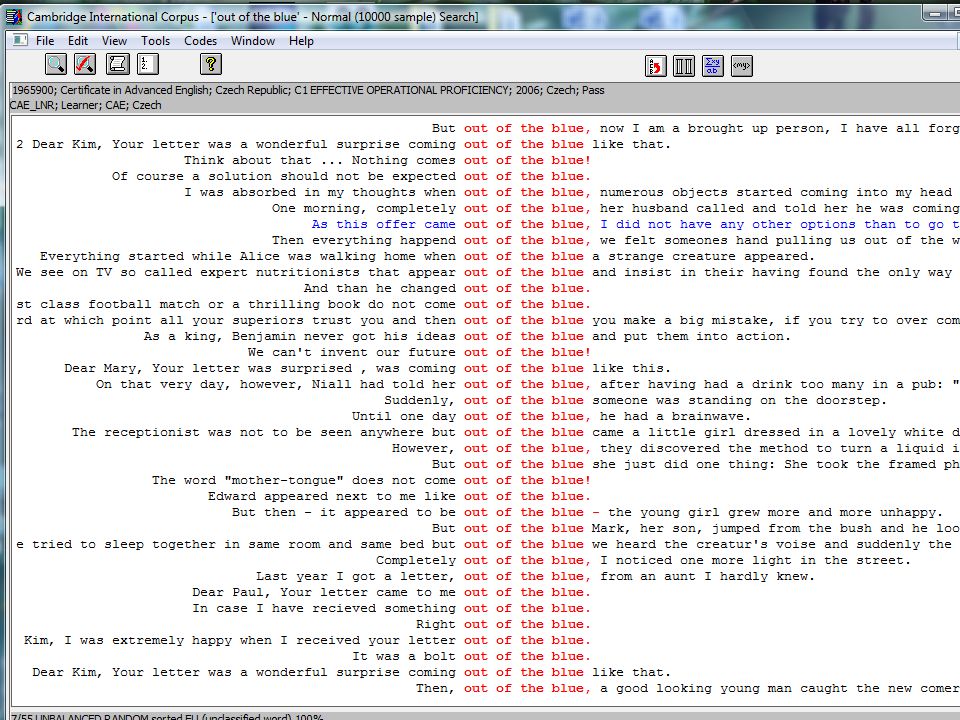The width and height of the screenshot is (960, 720).
Task: Click the scroll document toolbar icon
Action: (118, 64)
